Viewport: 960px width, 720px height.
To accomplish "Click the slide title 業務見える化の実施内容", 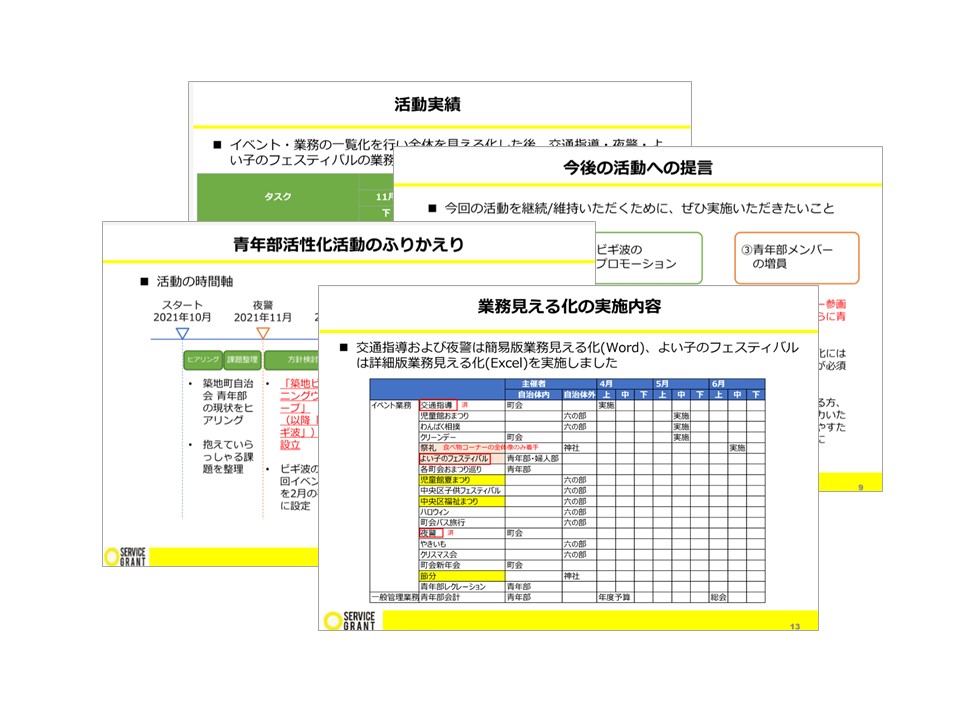I will coord(569,306).
